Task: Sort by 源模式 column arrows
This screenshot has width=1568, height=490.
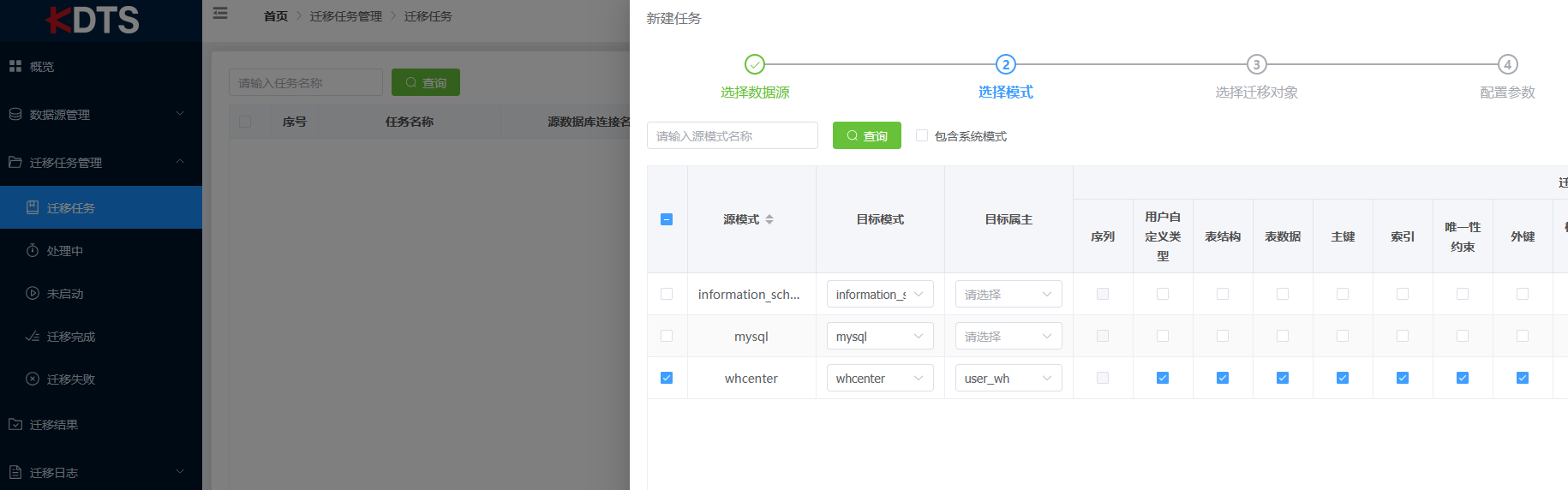Action: [769, 219]
